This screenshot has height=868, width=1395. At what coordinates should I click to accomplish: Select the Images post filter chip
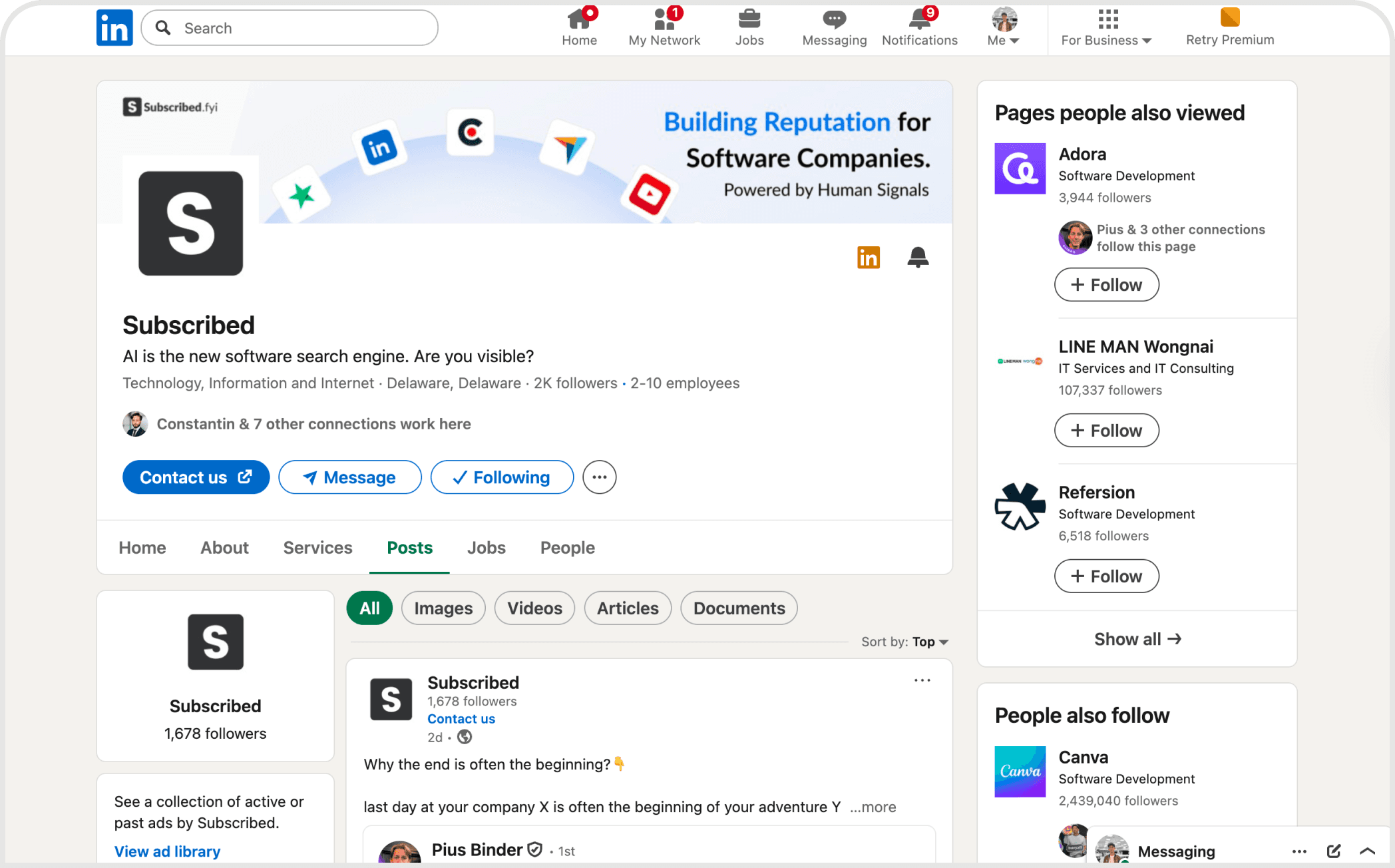[x=443, y=608]
